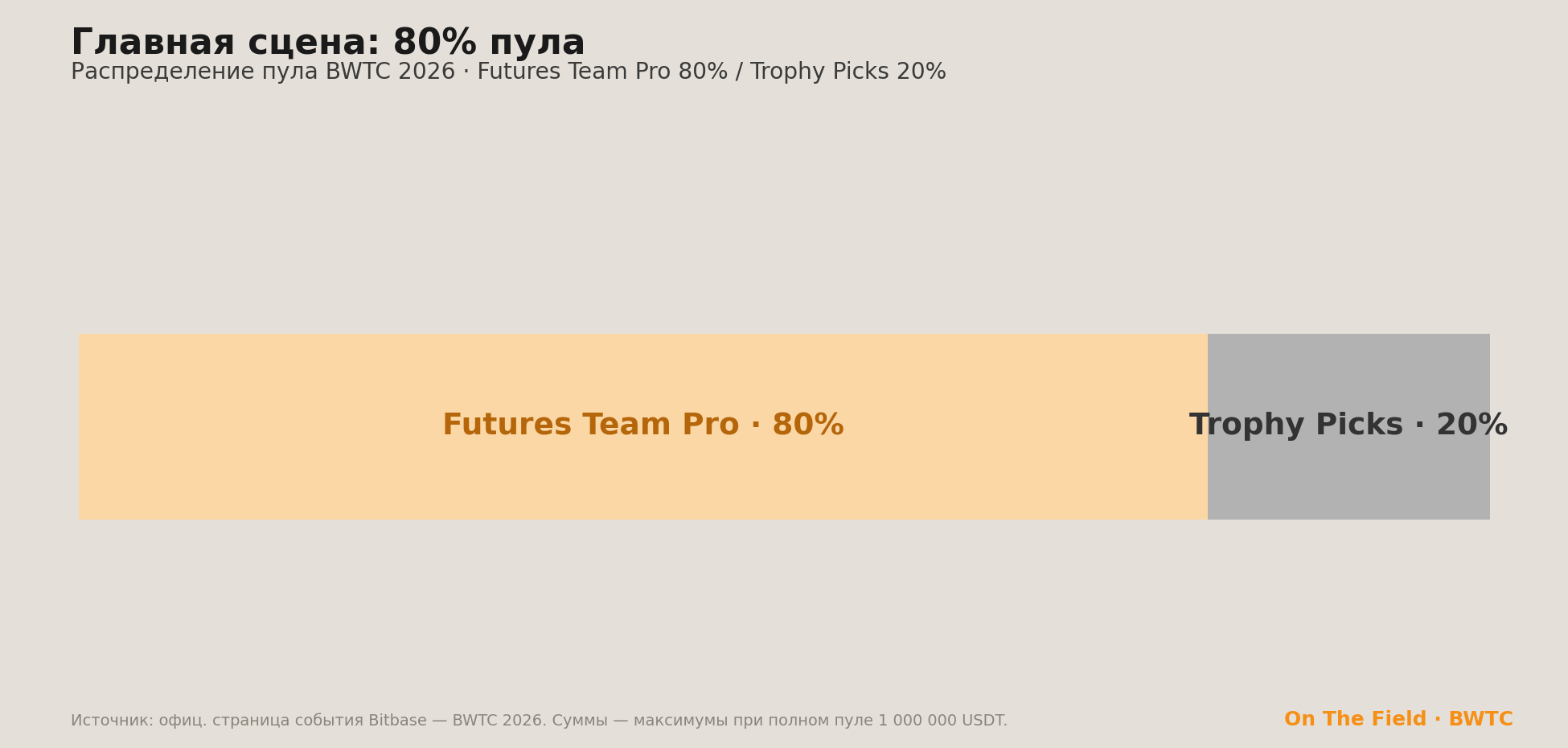Click "BWTC" in the orange brand text
The image size is (1568, 748).
click(1480, 720)
